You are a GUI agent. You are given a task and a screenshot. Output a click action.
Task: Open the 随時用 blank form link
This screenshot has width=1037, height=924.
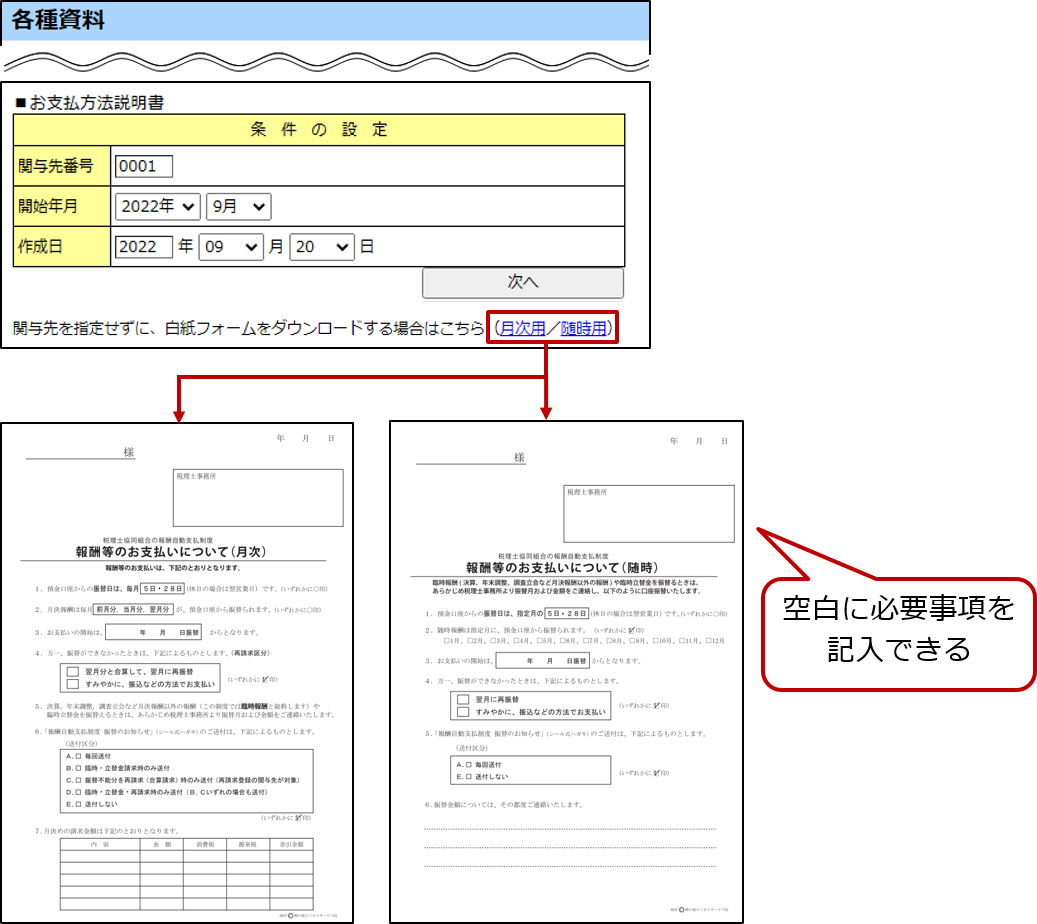pyautogui.click(x=583, y=328)
